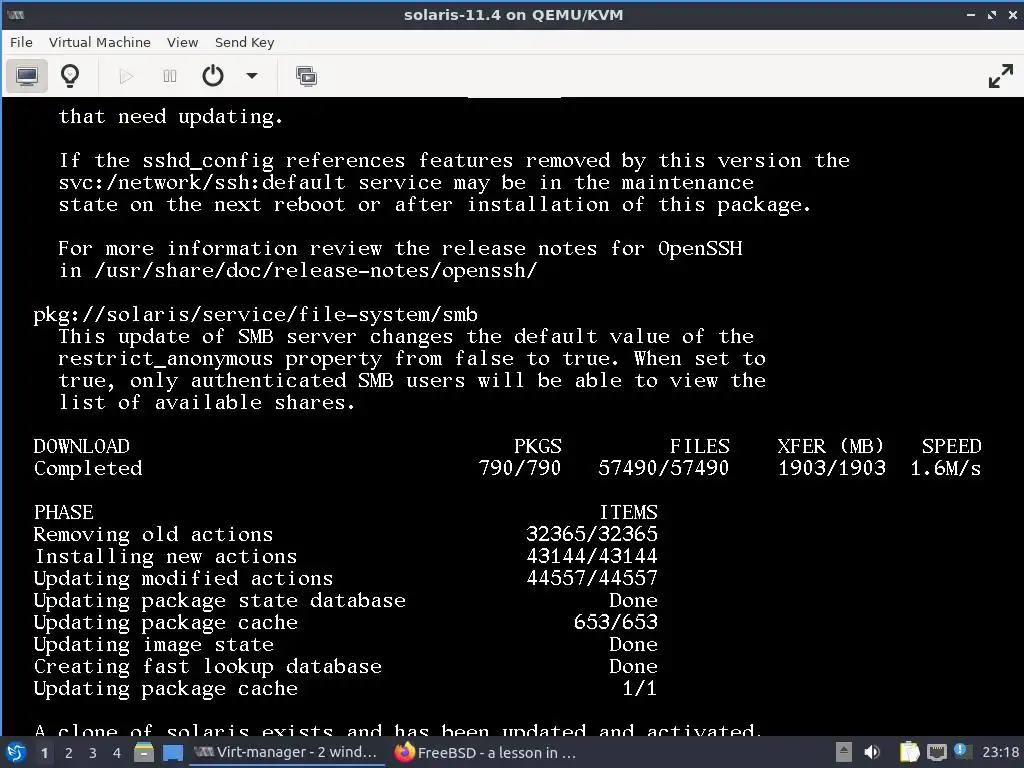Click the 23:18 panel clock

(x=1000, y=752)
